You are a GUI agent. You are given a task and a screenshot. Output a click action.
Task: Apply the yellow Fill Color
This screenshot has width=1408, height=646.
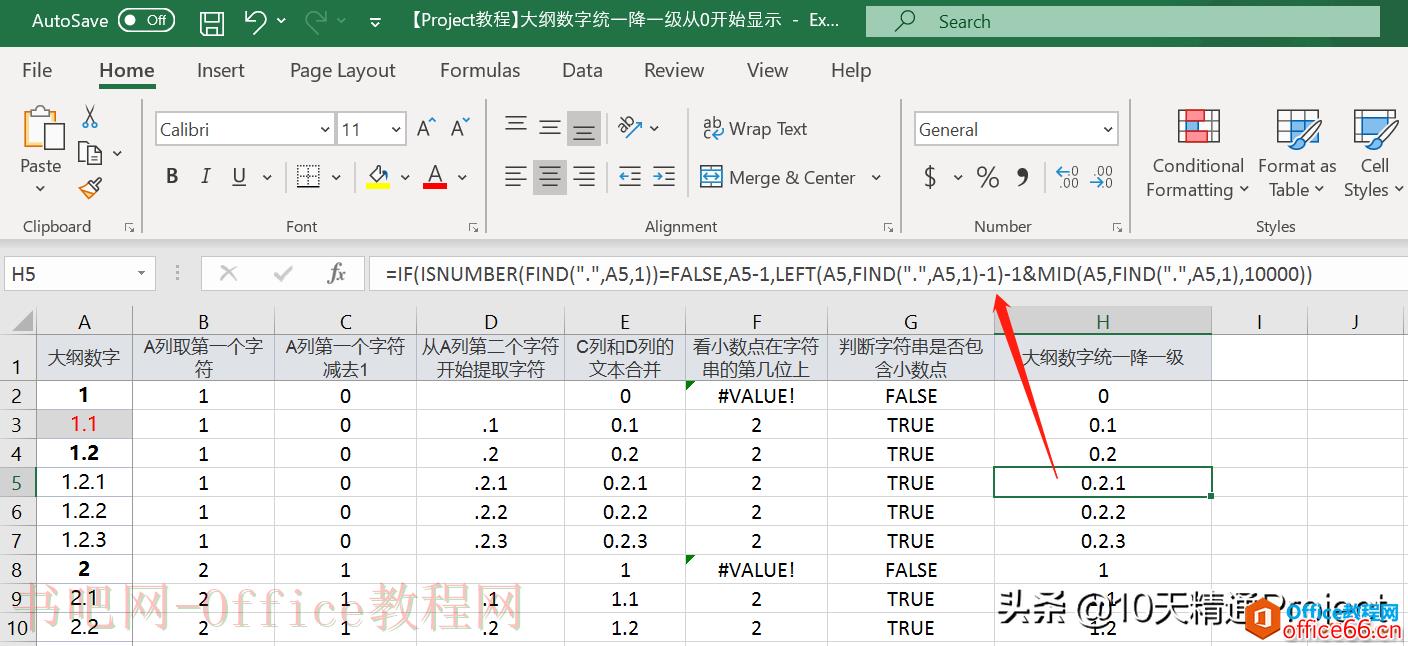coord(378,177)
